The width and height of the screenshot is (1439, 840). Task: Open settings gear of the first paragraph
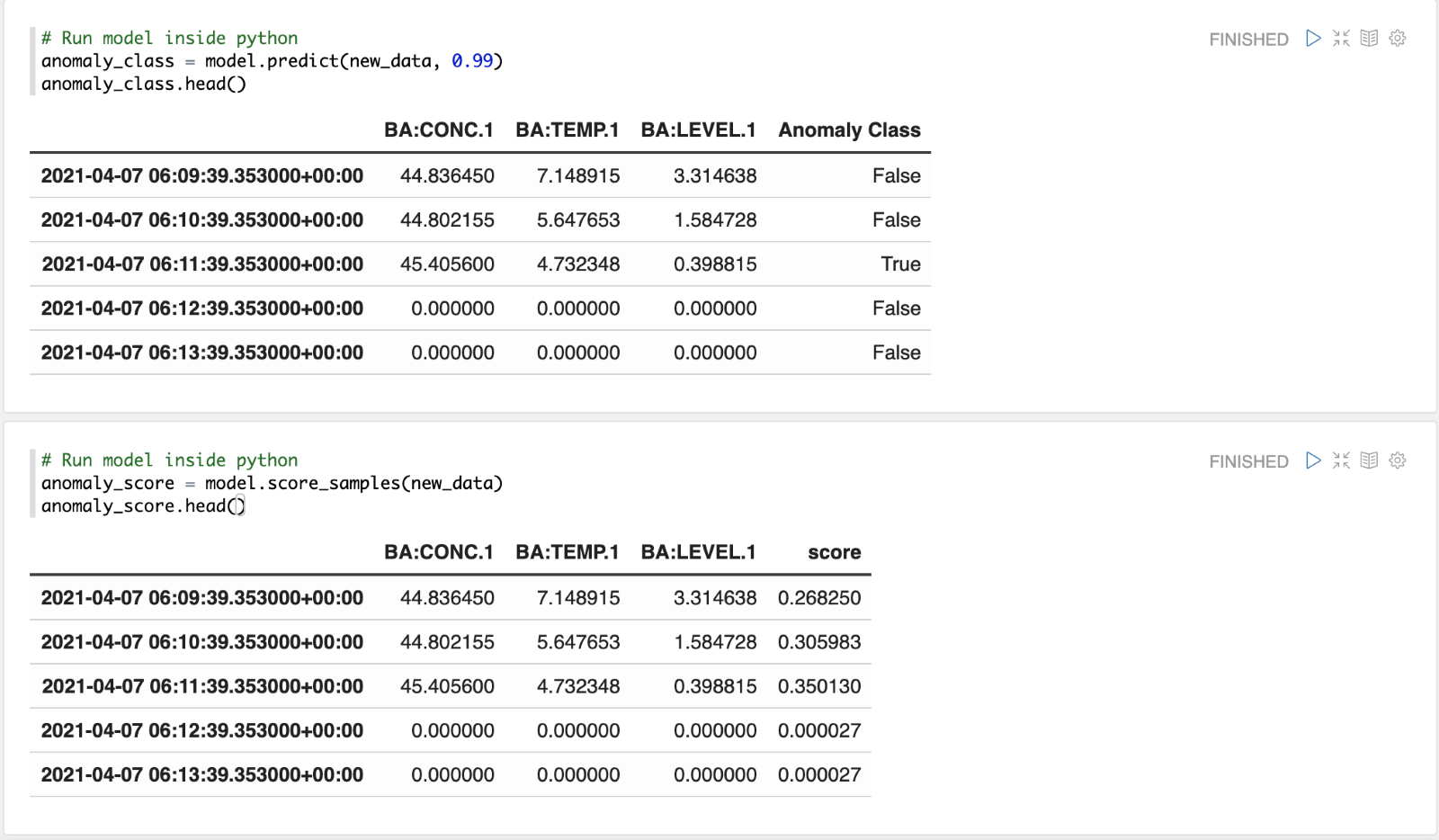(1397, 38)
